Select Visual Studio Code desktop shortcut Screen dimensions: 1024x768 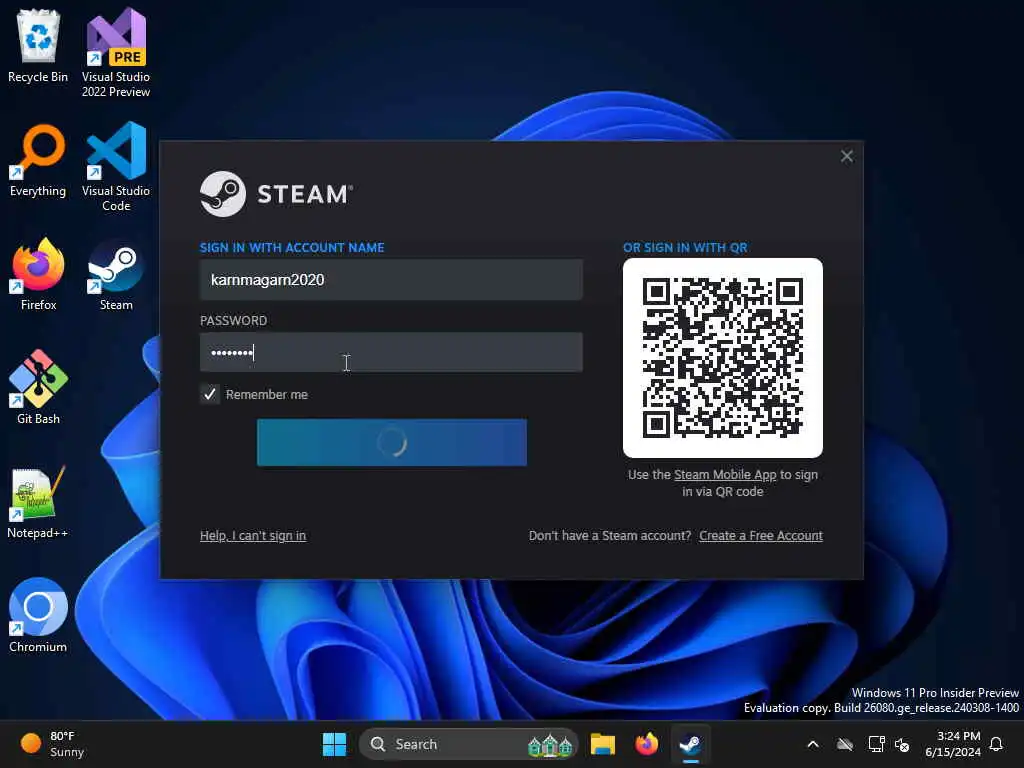[116, 167]
